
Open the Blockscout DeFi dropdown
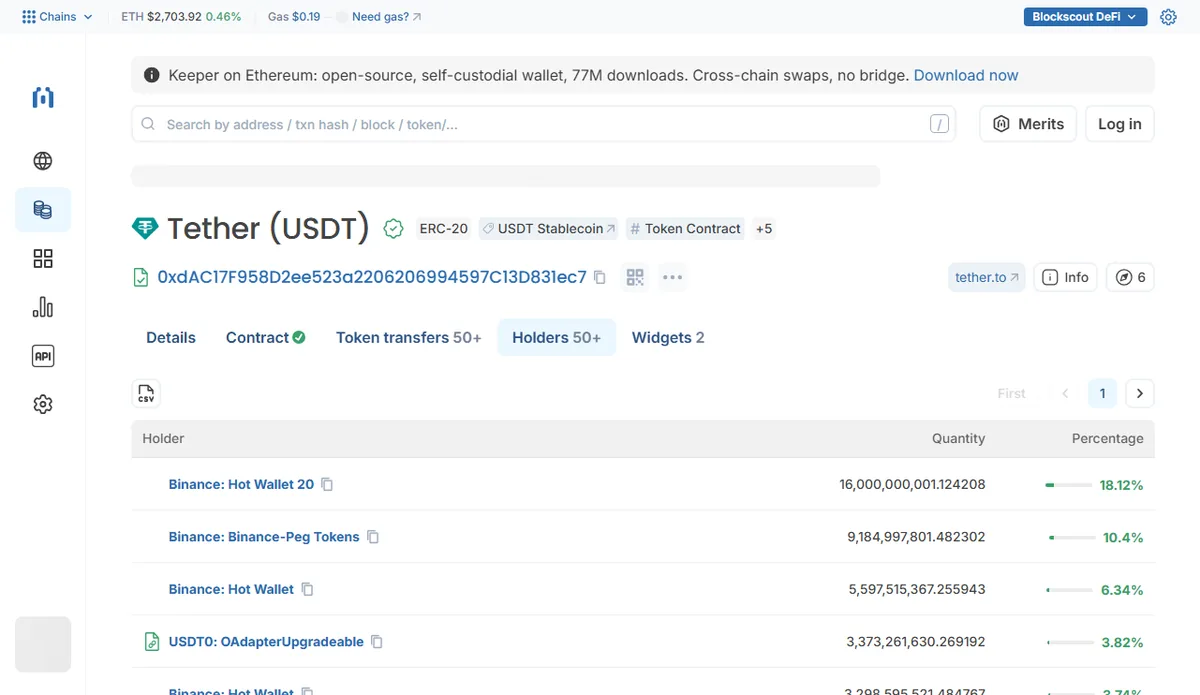click(1085, 17)
